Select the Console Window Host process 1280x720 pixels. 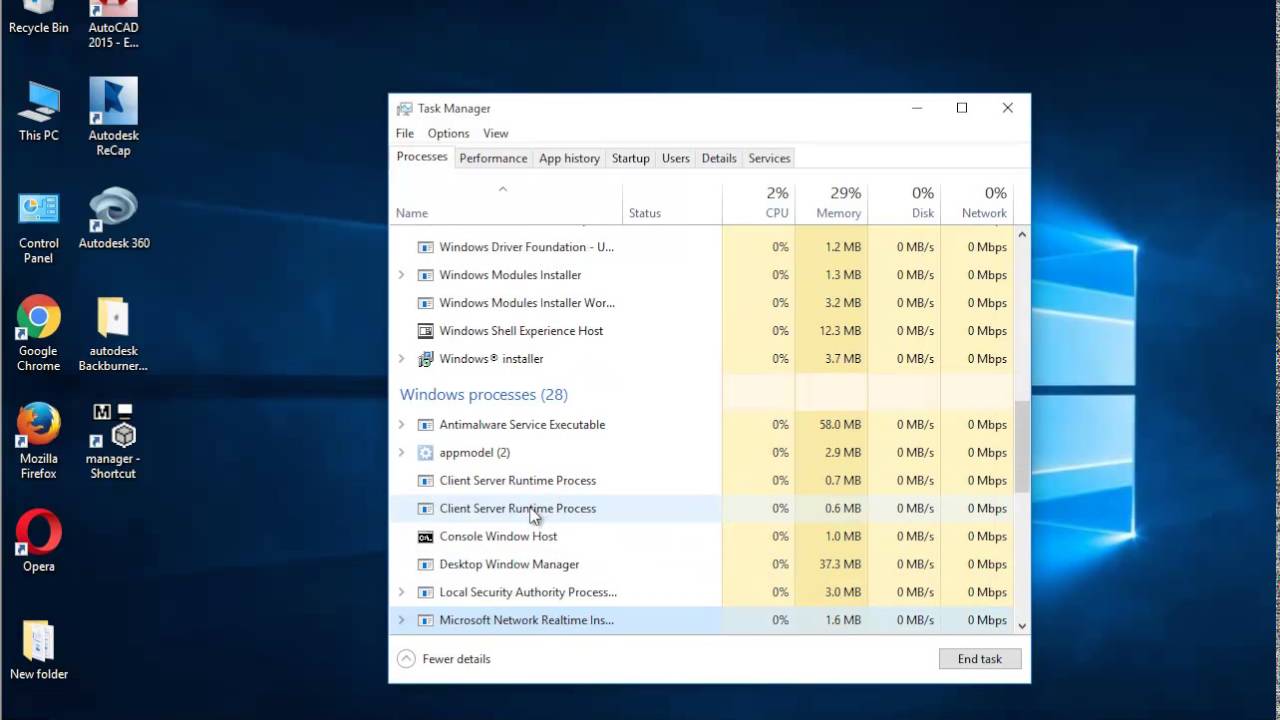[702, 537]
